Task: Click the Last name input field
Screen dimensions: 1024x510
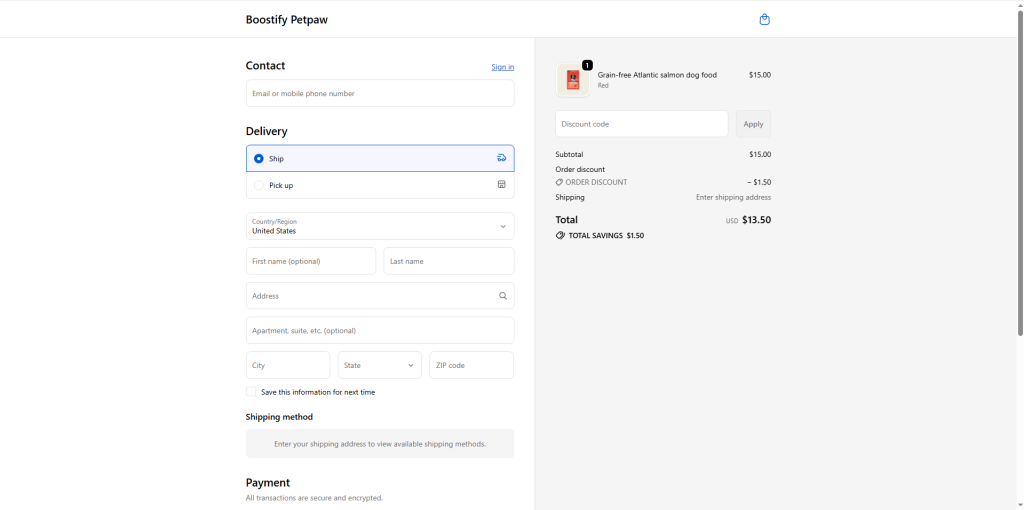Action: 449,261
